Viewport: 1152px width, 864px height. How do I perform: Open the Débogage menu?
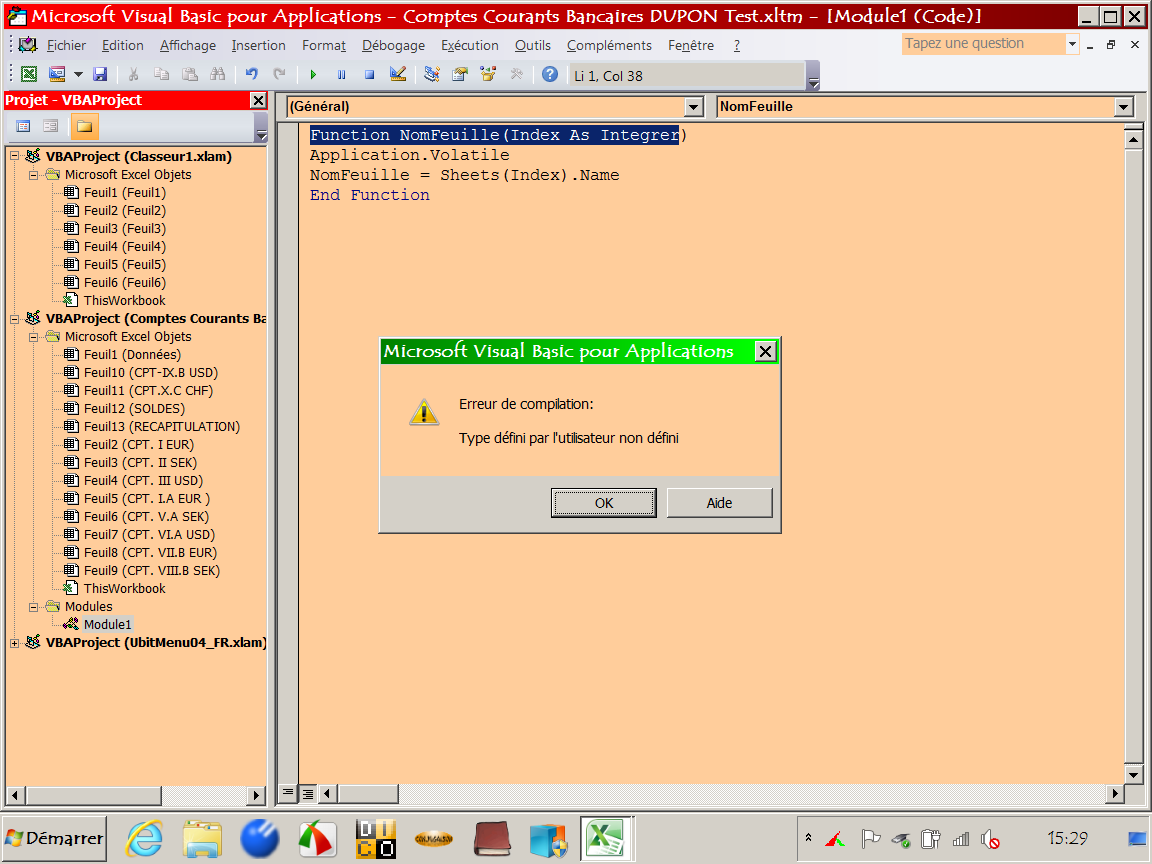393,46
